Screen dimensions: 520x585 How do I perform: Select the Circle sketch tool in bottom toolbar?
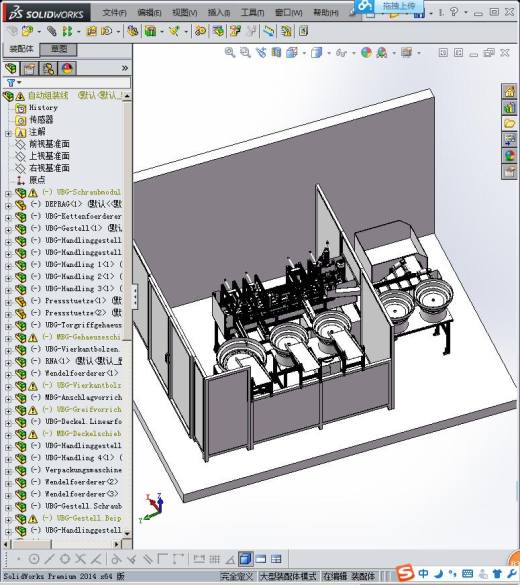coord(34,559)
